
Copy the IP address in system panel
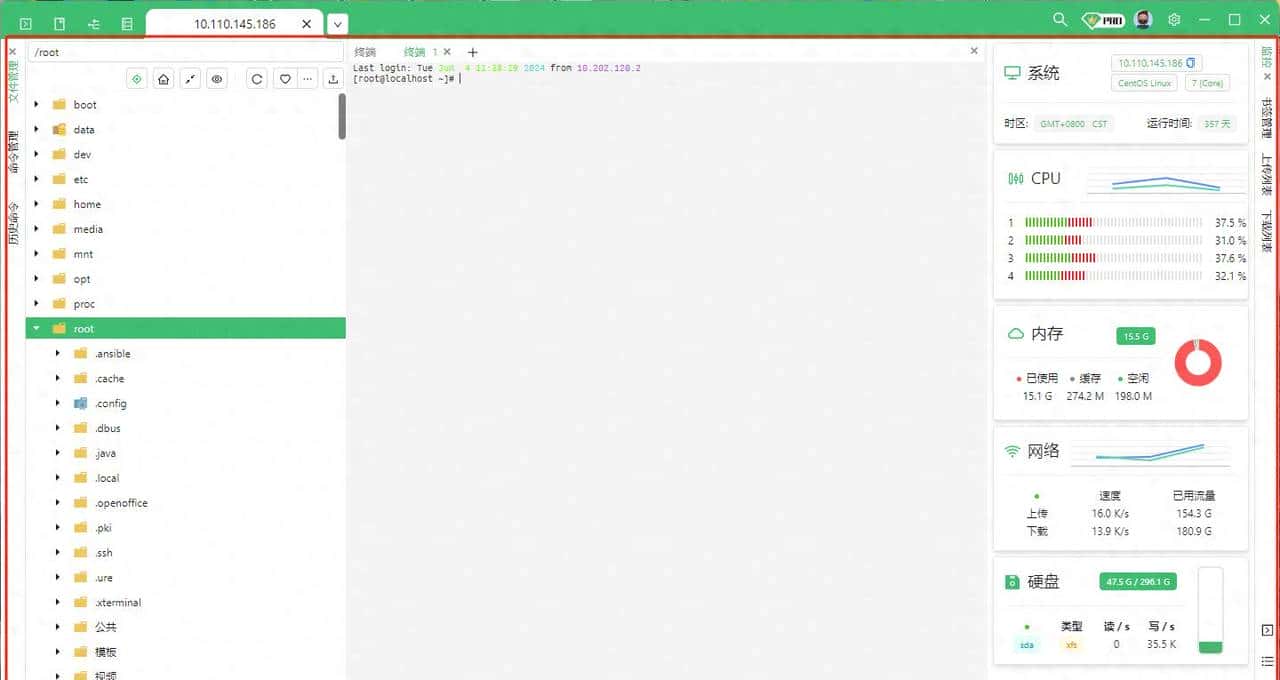[x=1191, y=63]
